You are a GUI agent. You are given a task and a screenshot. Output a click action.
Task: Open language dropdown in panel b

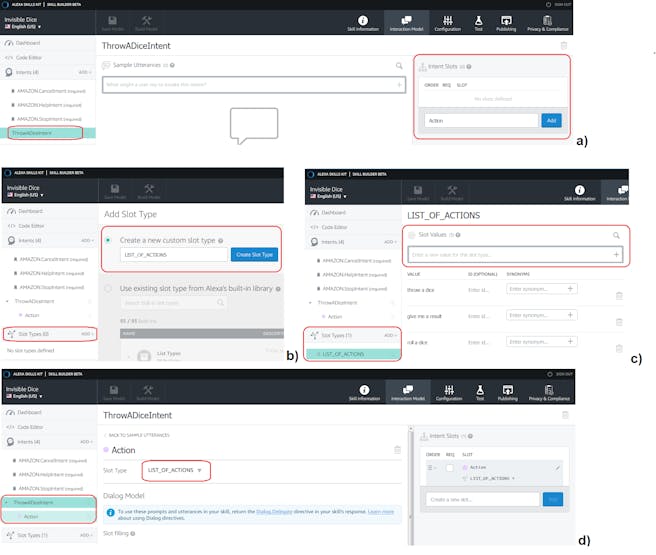[x=25, y=195]
